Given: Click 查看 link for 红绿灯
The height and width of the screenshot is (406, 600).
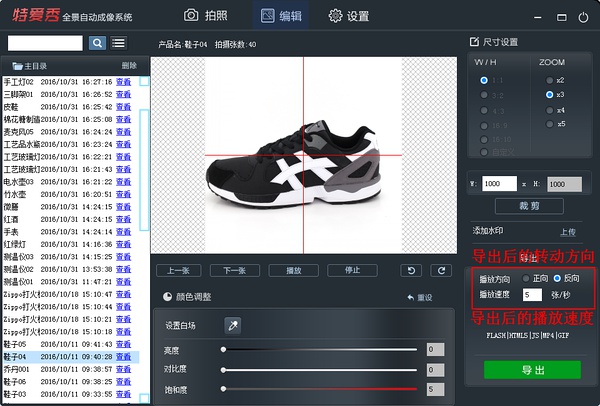Looking at the screenshot, I should (124, 244).
